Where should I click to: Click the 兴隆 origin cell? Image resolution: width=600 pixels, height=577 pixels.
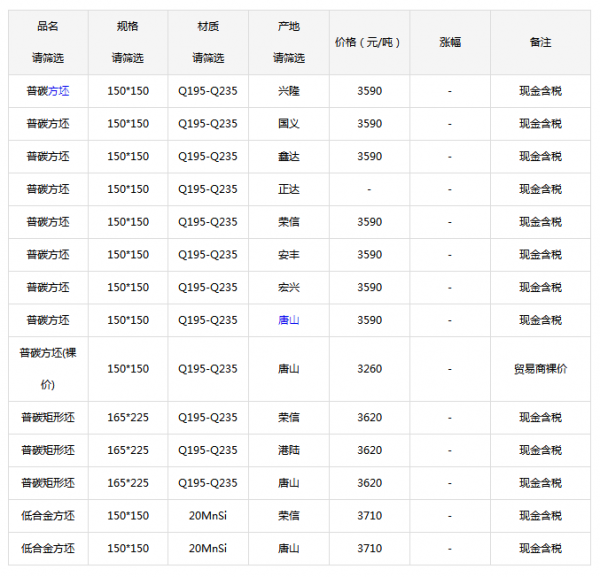pos(289,91)
